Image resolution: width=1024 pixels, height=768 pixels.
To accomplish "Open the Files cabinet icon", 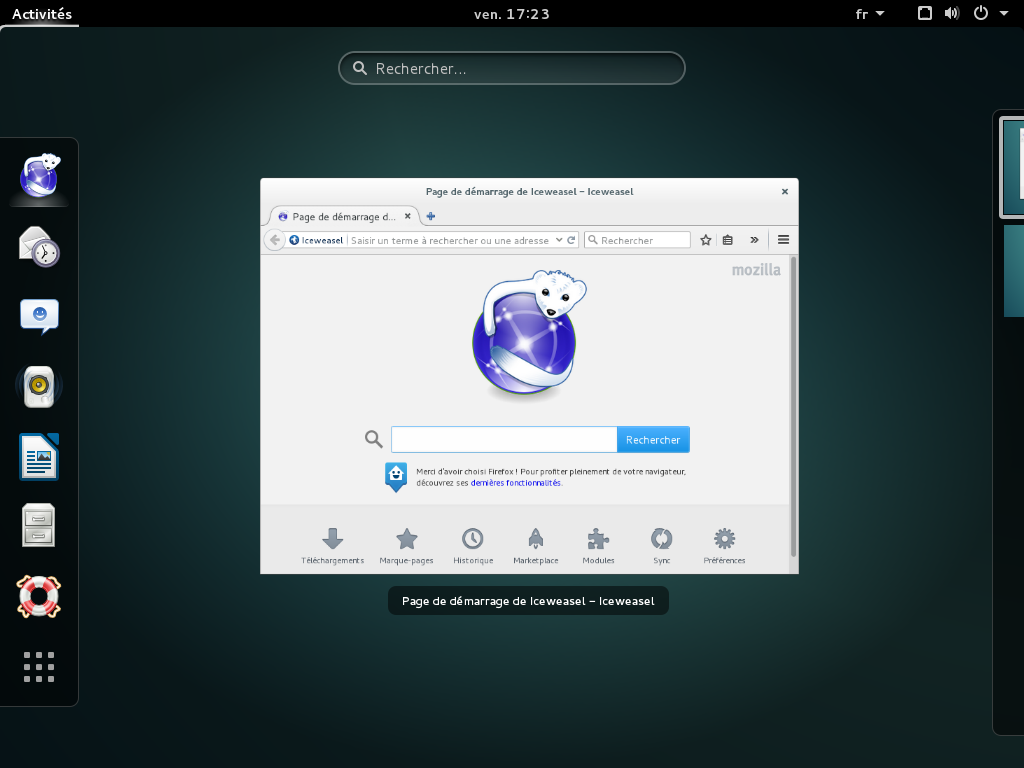I will [x=40, y=526].
